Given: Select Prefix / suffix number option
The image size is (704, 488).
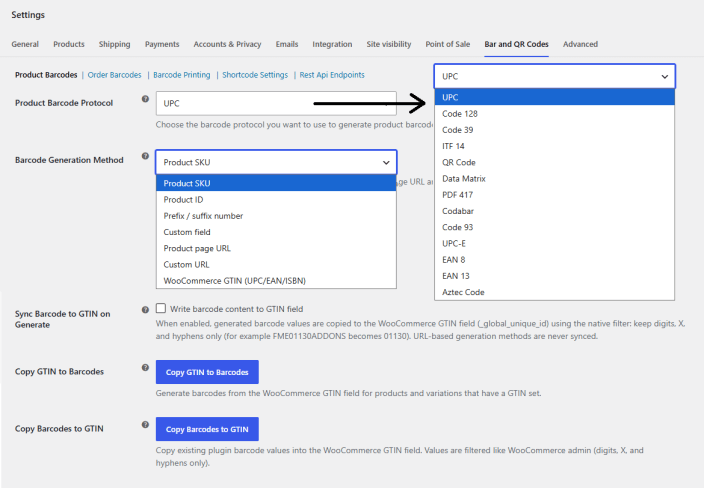Looking at the screenshot, I should click(276, 215).
